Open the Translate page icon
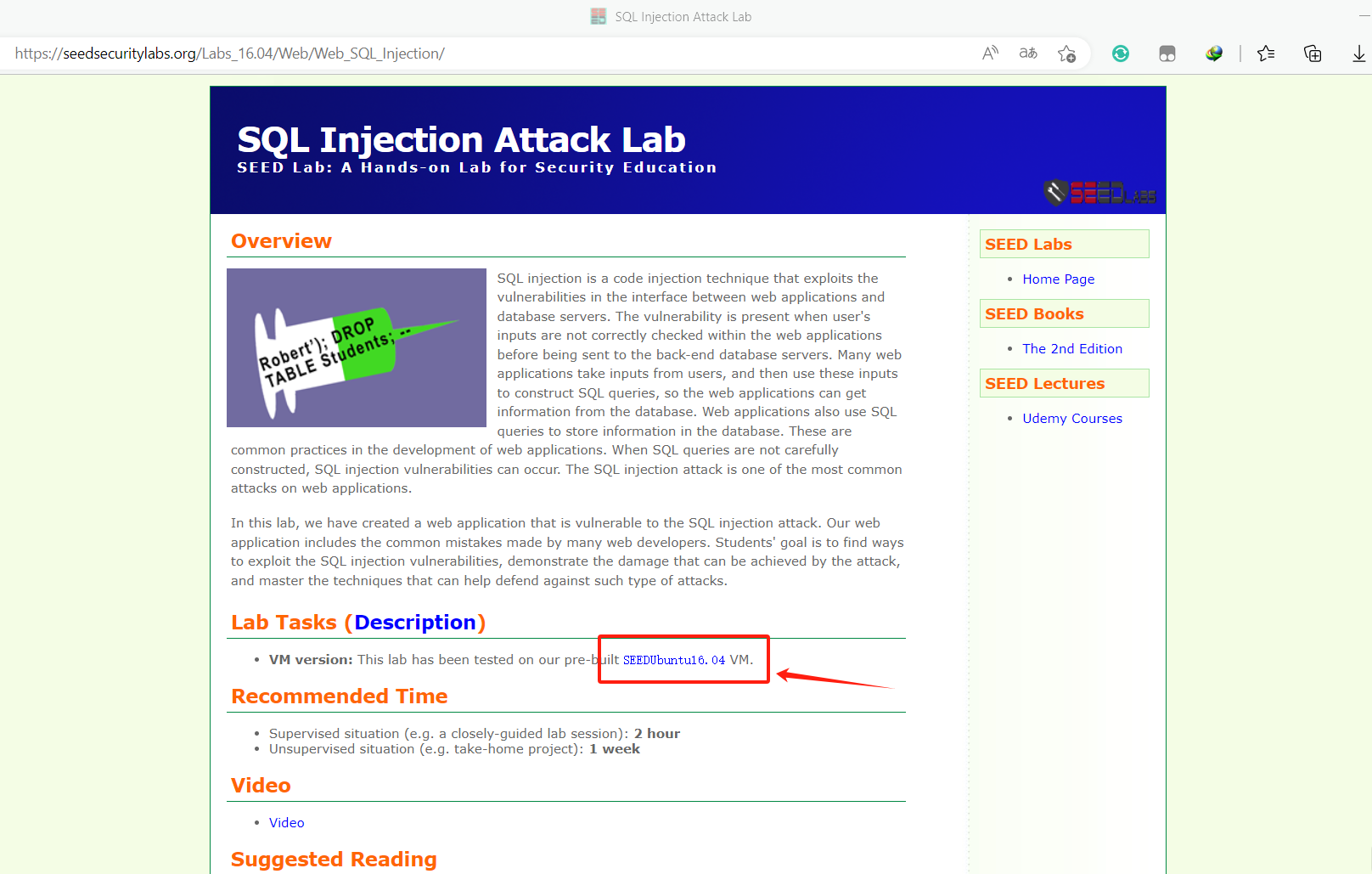The image size is (1372, 874). click(1028, 54)
